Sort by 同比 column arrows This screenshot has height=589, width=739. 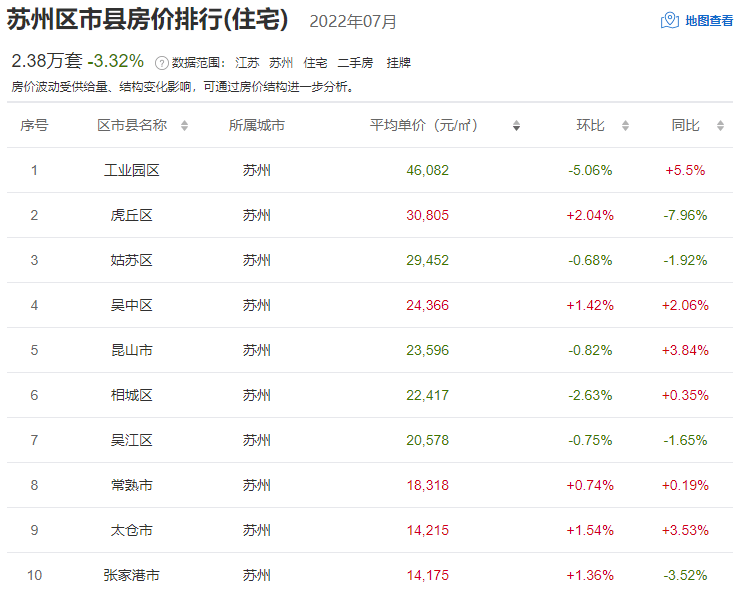click(x=720, y=125)
